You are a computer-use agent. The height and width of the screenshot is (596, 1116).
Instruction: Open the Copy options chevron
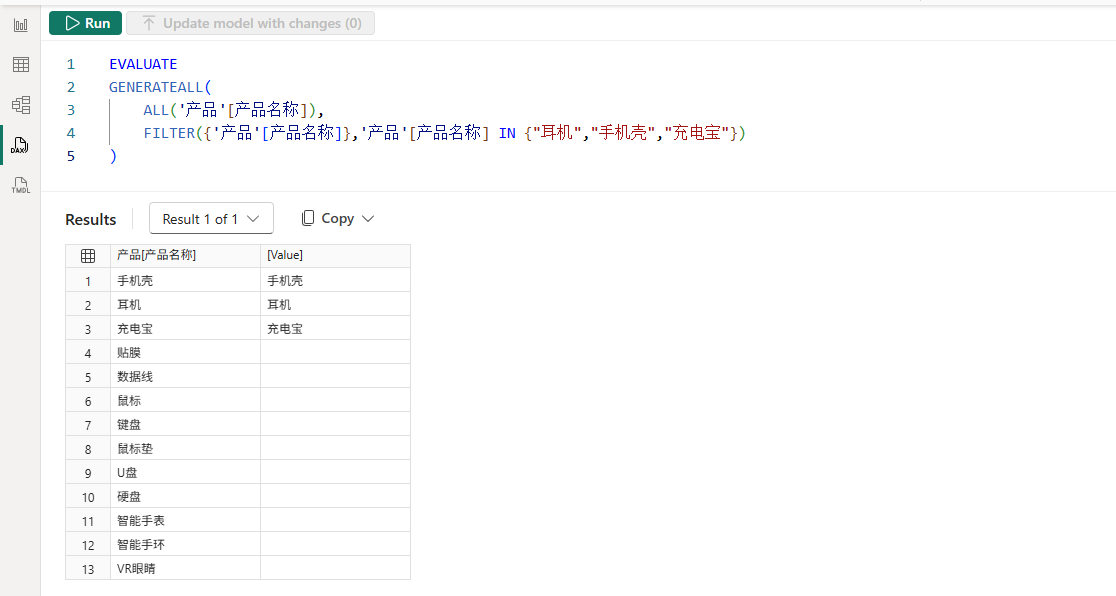(368, 219)
